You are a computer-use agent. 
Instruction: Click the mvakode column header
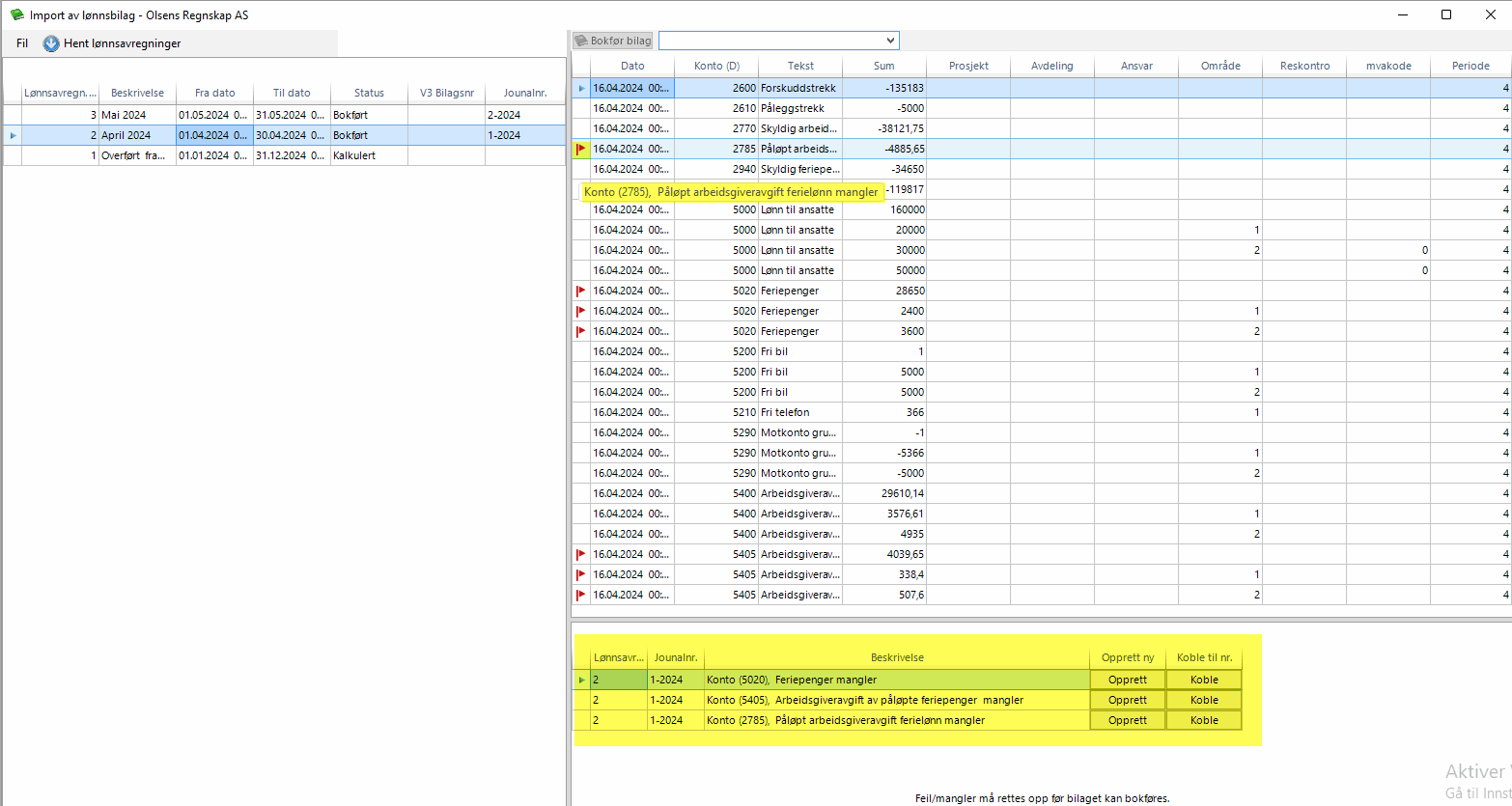pyautogui.click(x=1388, y=66)
